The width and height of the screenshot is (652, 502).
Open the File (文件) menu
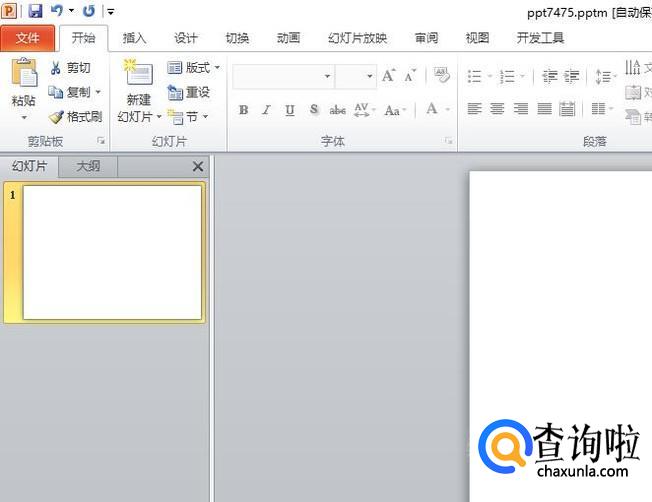[x=28, y=38]
